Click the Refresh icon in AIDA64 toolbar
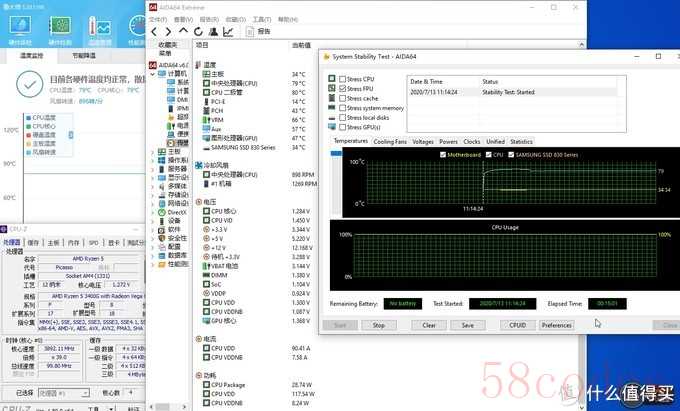 pos(198,31)
